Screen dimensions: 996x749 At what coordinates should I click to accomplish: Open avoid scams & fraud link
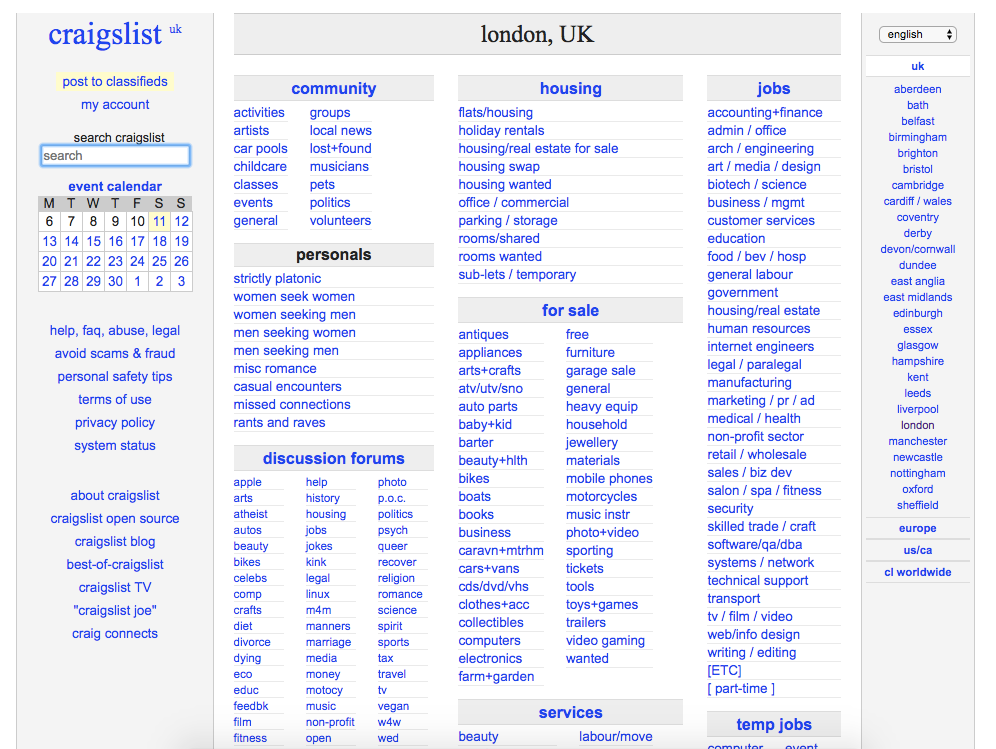pos(115,353)
